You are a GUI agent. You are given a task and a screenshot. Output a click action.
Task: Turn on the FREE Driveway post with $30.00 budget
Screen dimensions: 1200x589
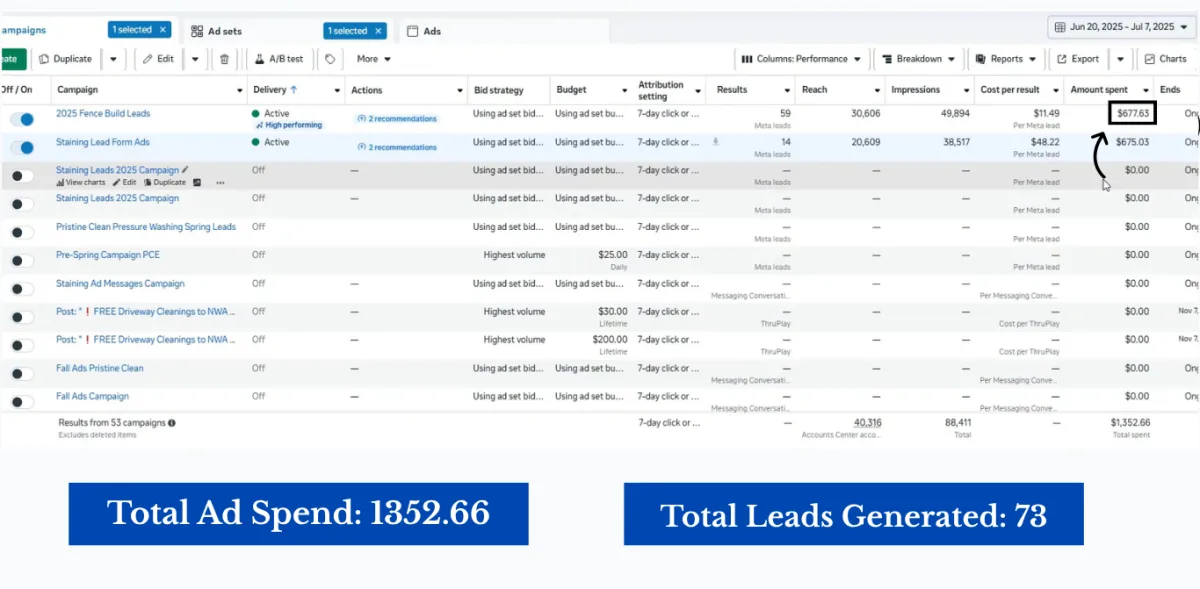21,317
